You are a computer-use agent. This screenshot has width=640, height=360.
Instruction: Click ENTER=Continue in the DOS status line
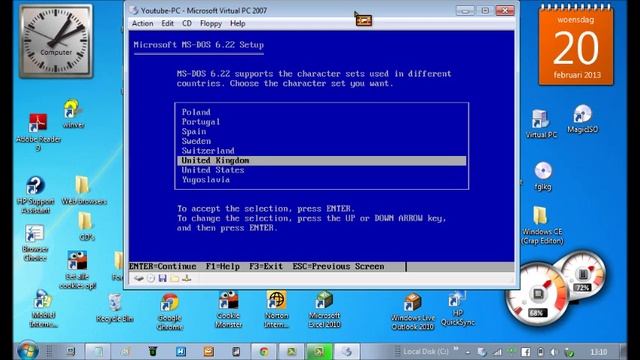pos(162,267)
